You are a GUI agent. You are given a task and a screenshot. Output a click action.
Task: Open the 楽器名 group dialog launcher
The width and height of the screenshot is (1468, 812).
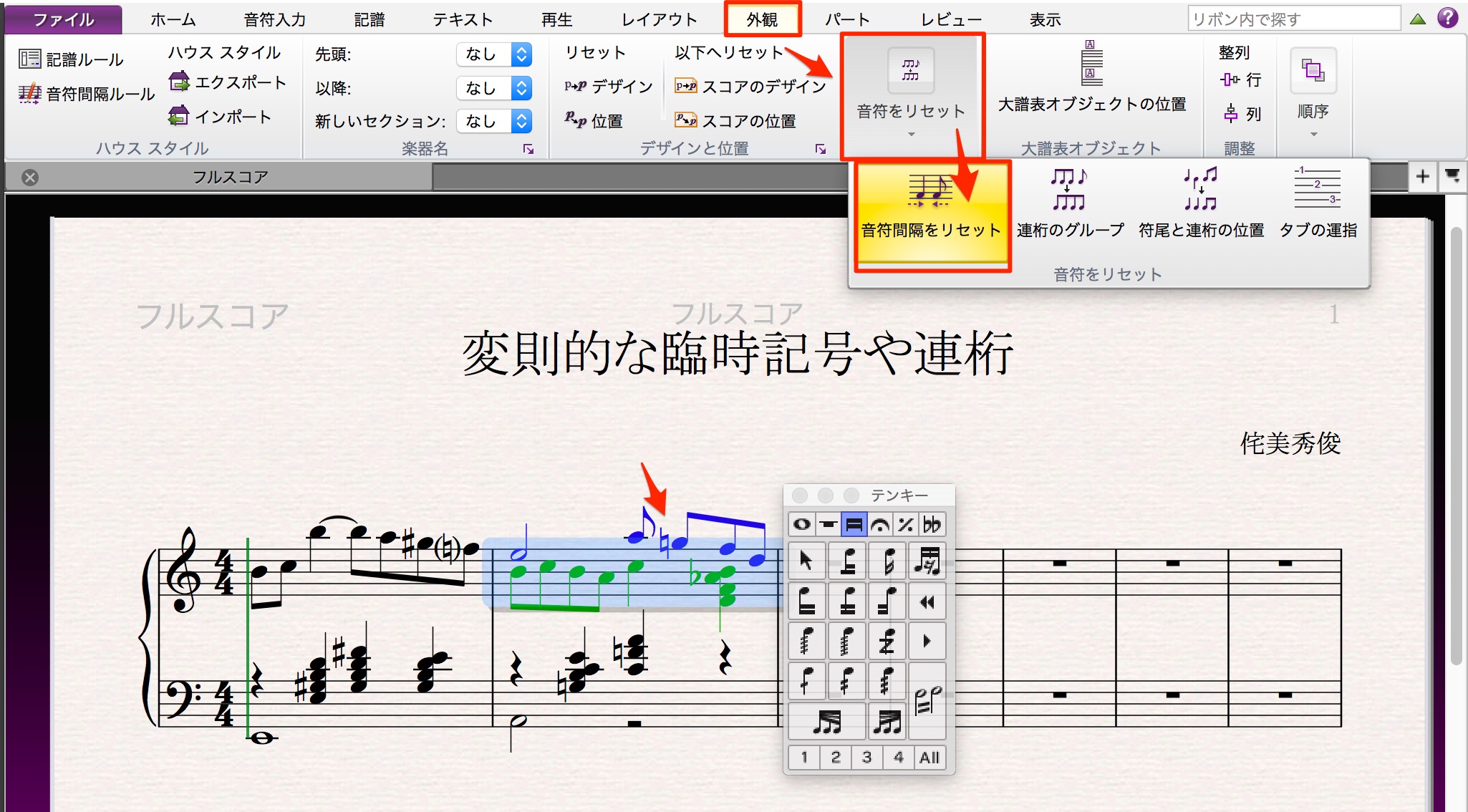point(528,149)
